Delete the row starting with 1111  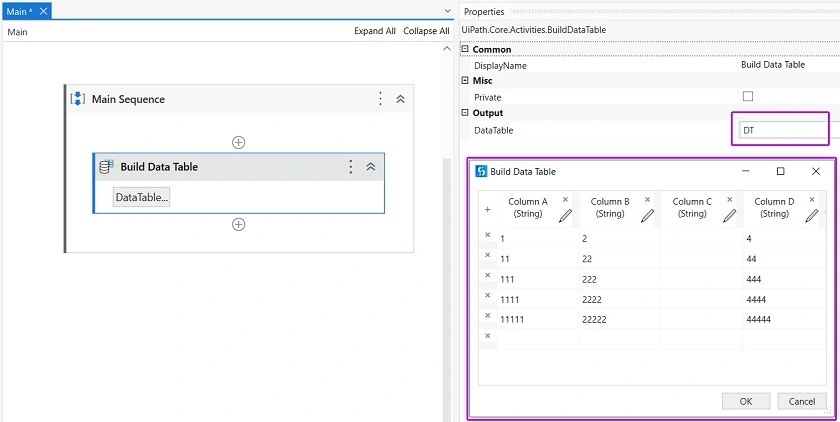[x=488, y=295]
